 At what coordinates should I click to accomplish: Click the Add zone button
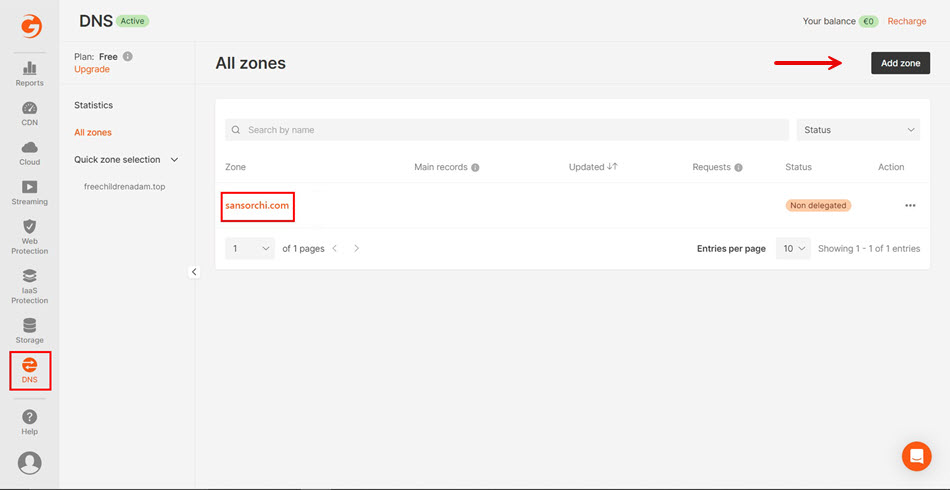(x=900, y=63)
